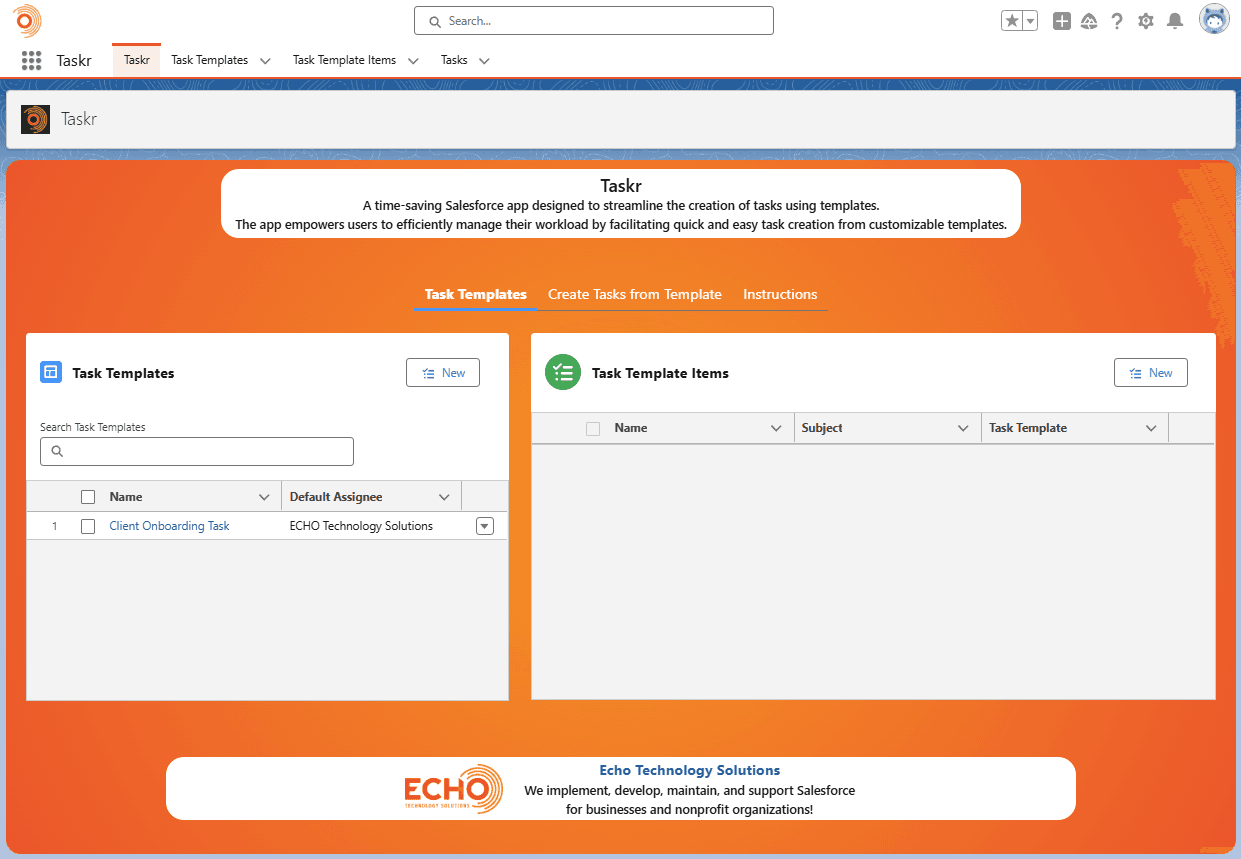The image size is (1241, 859).
Task: Click row number 1 in Task Templates
Action: pyautogui.click(x=55, y=526)
